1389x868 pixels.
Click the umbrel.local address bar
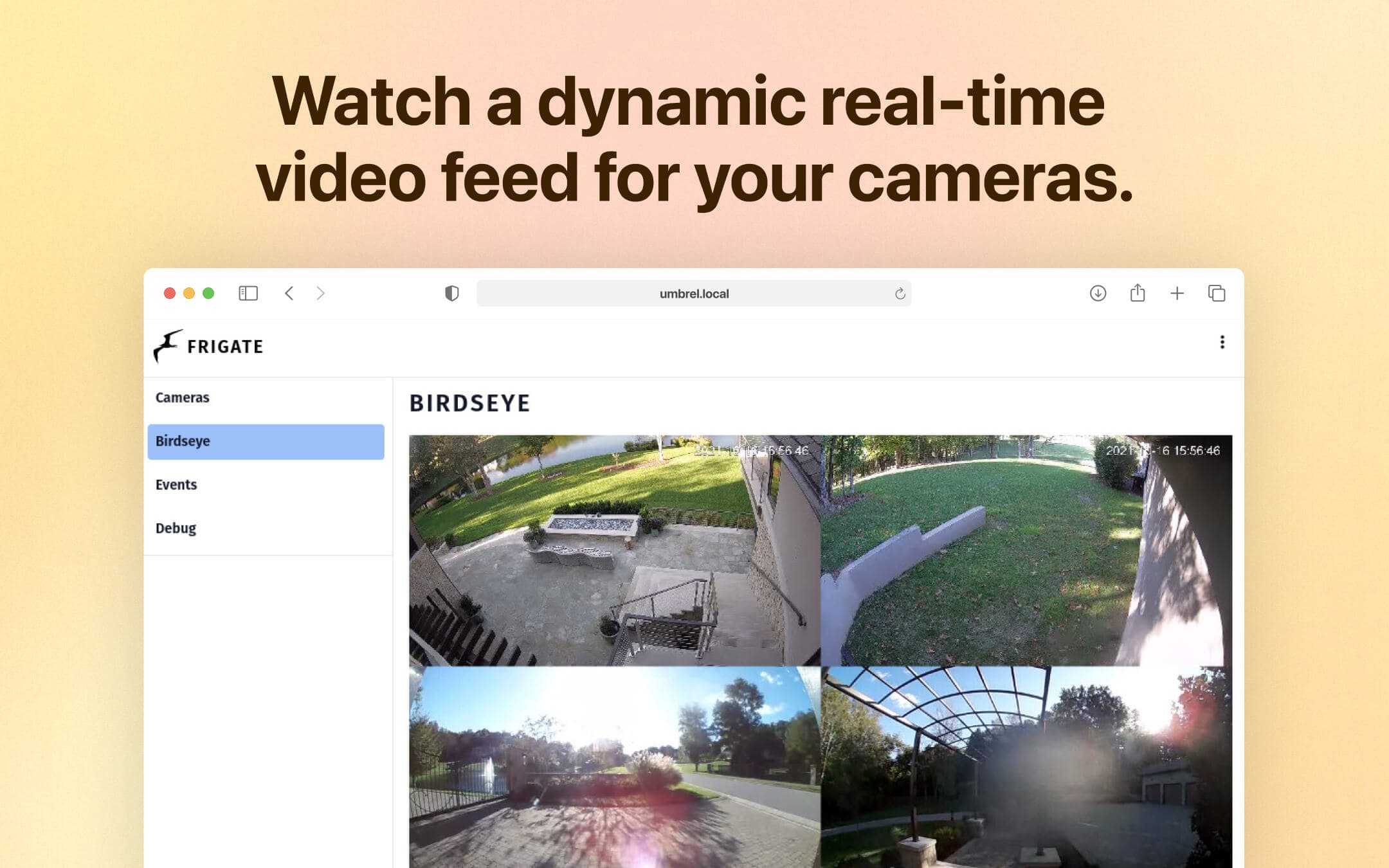click(694, 293)
